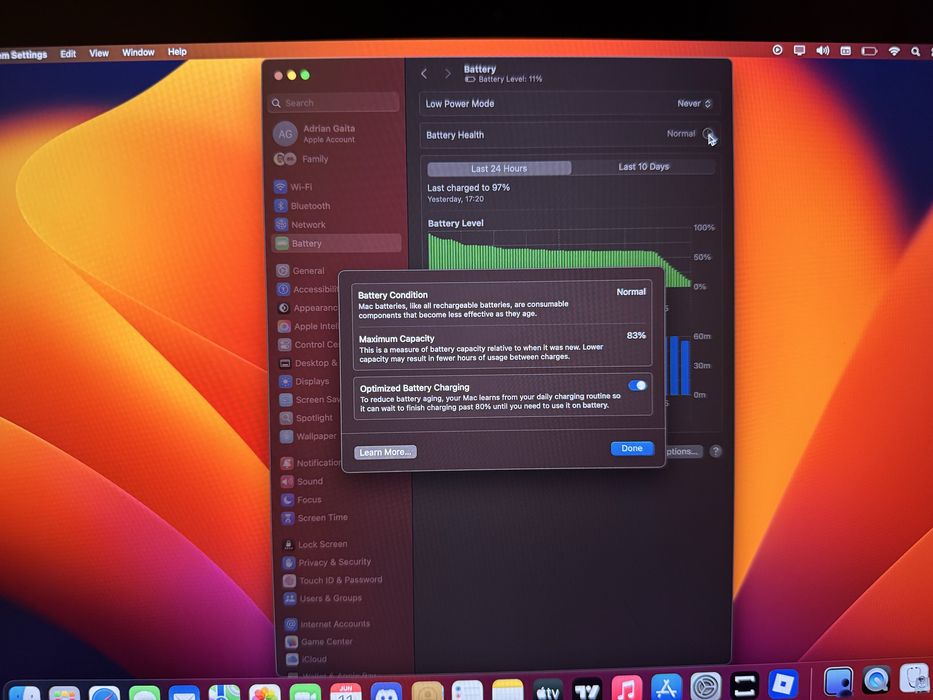Open Game Center in the sidebar
The height and width of the screenshot is (700, 933).
coord(319,642)
